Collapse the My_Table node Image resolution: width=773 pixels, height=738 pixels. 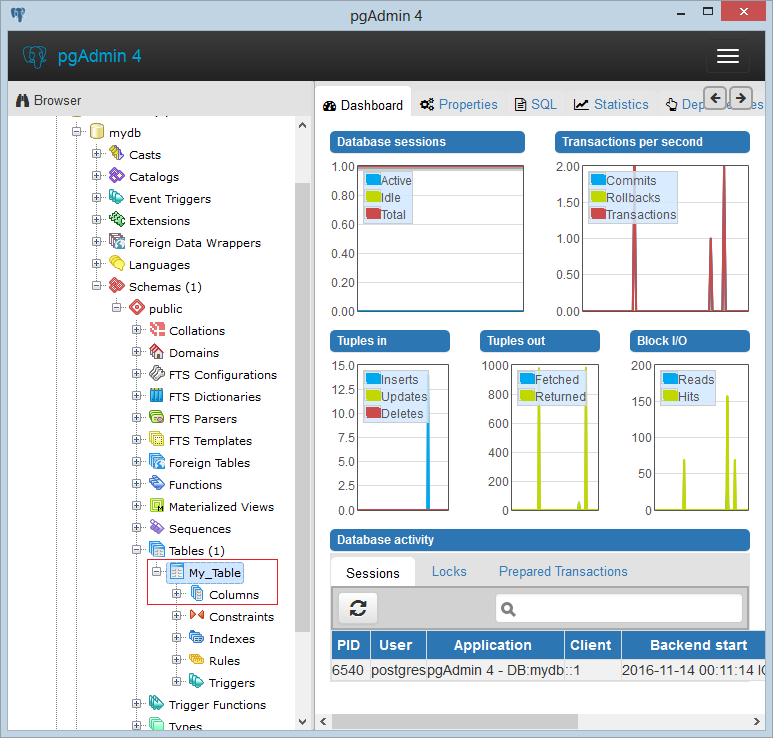pyautogui.click(x=157, y=572)
